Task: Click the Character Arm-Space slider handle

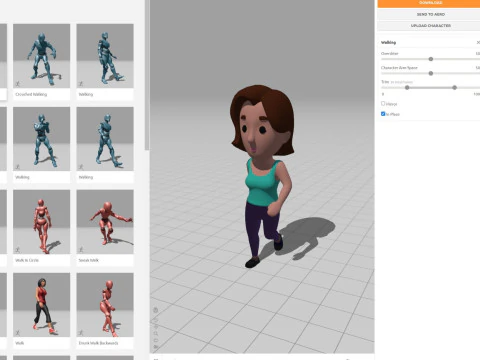Action: coord(431,73)
